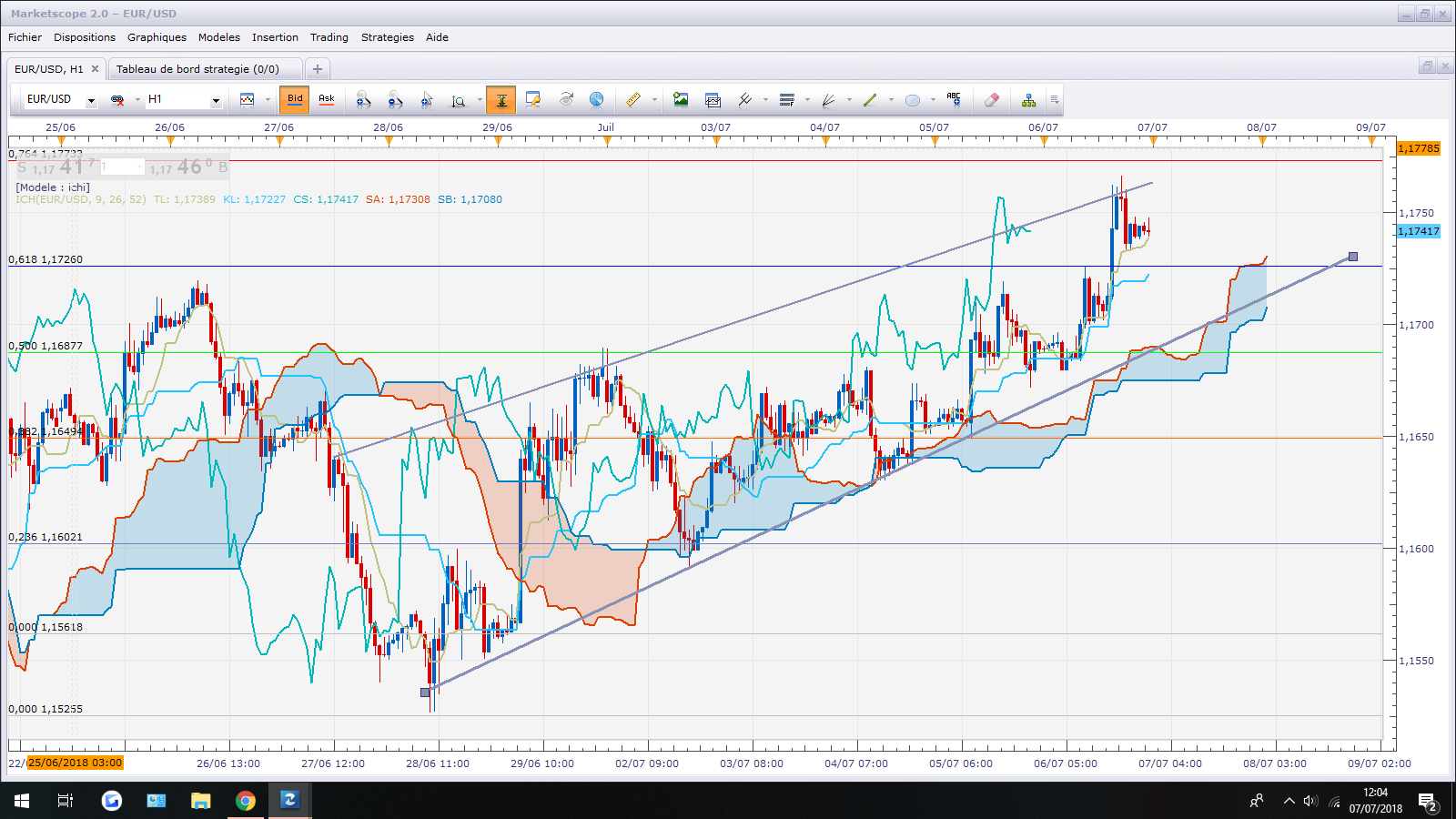Switch to the EUR/USD, H1 tab
Image resolution: width=1456 pixels, height=819 pixels.
point(49,69)
